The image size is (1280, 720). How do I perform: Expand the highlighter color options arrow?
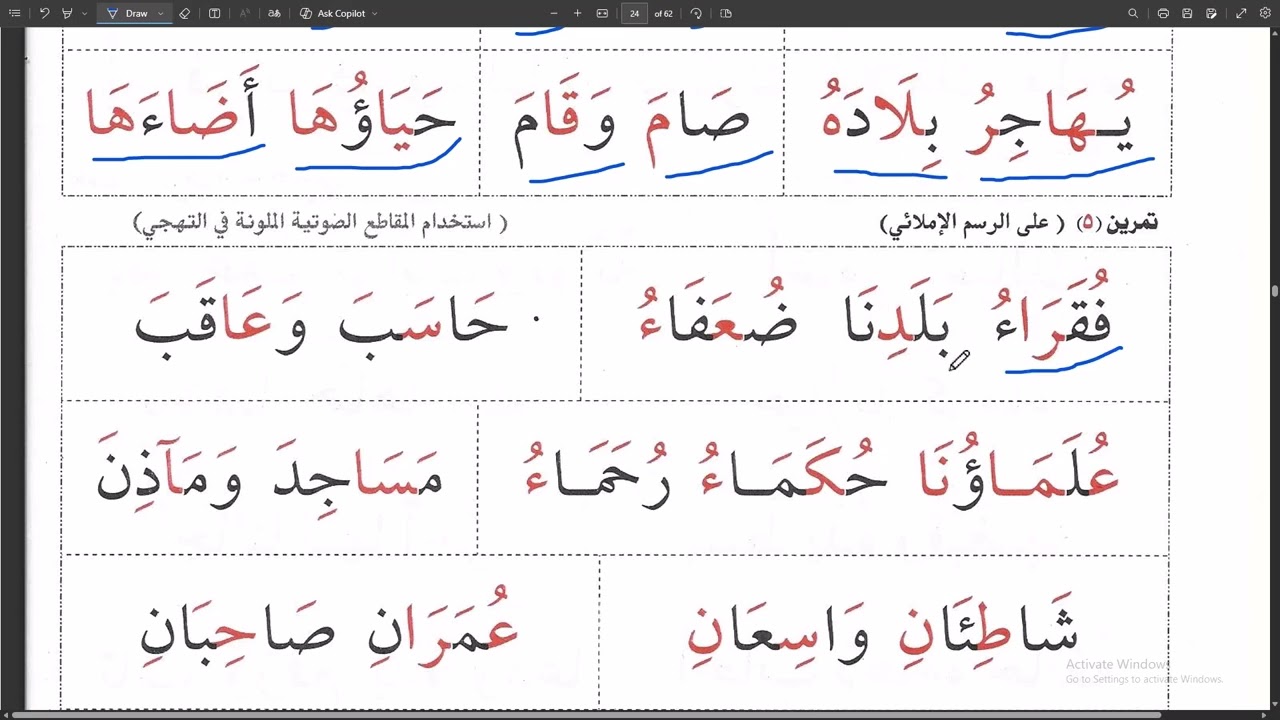(84, 13)
